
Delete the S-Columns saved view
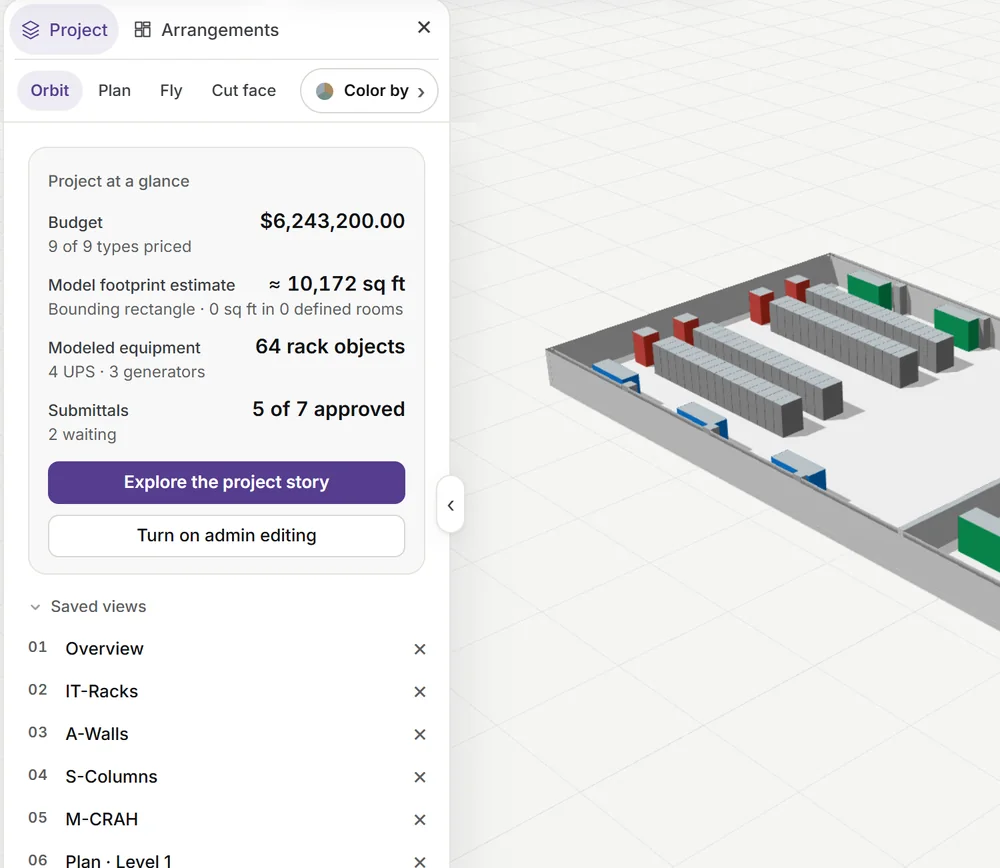pyautogui.click(x=420, y=777)
